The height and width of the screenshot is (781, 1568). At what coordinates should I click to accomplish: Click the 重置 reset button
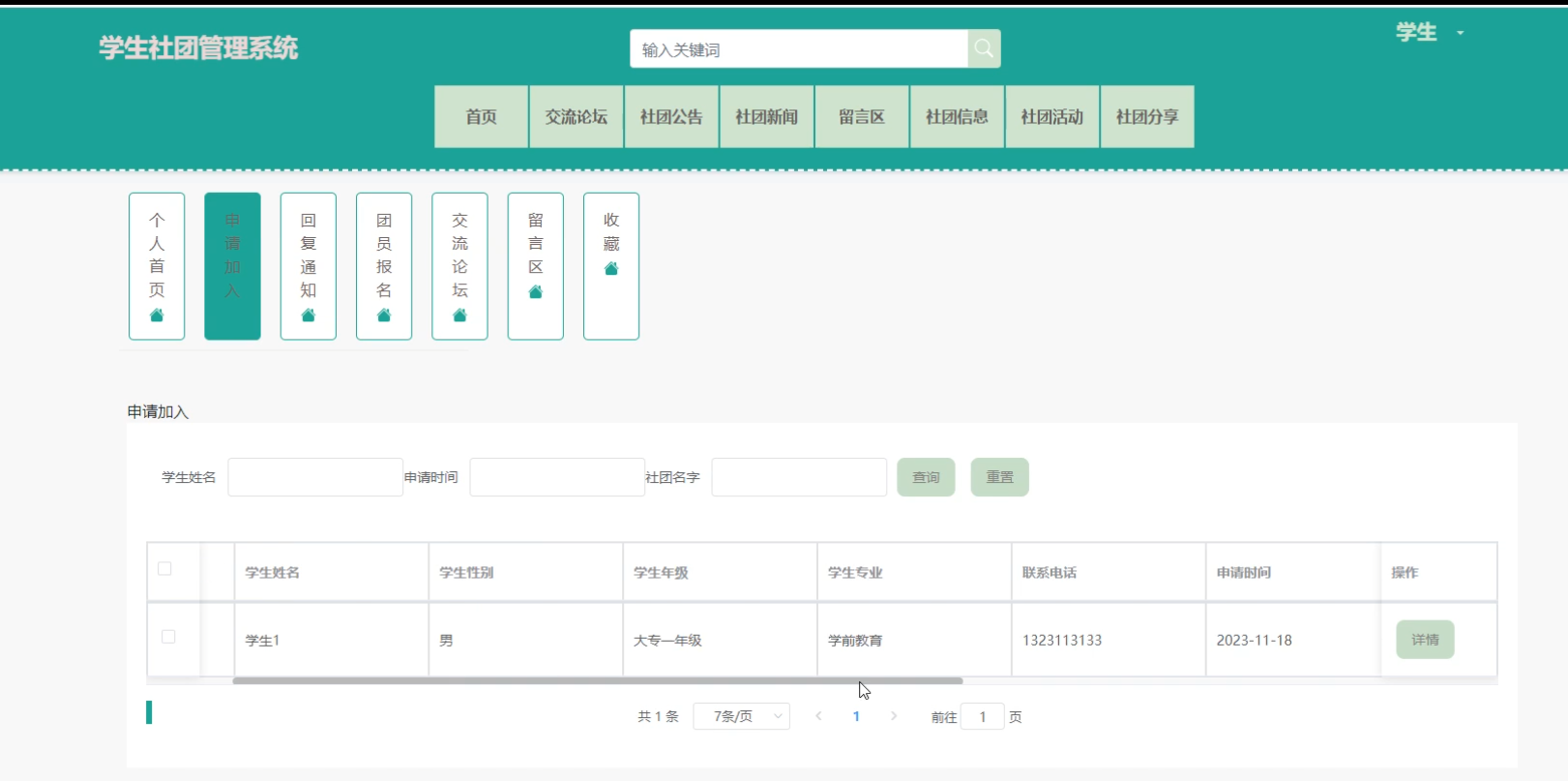tap(1000, 477)
